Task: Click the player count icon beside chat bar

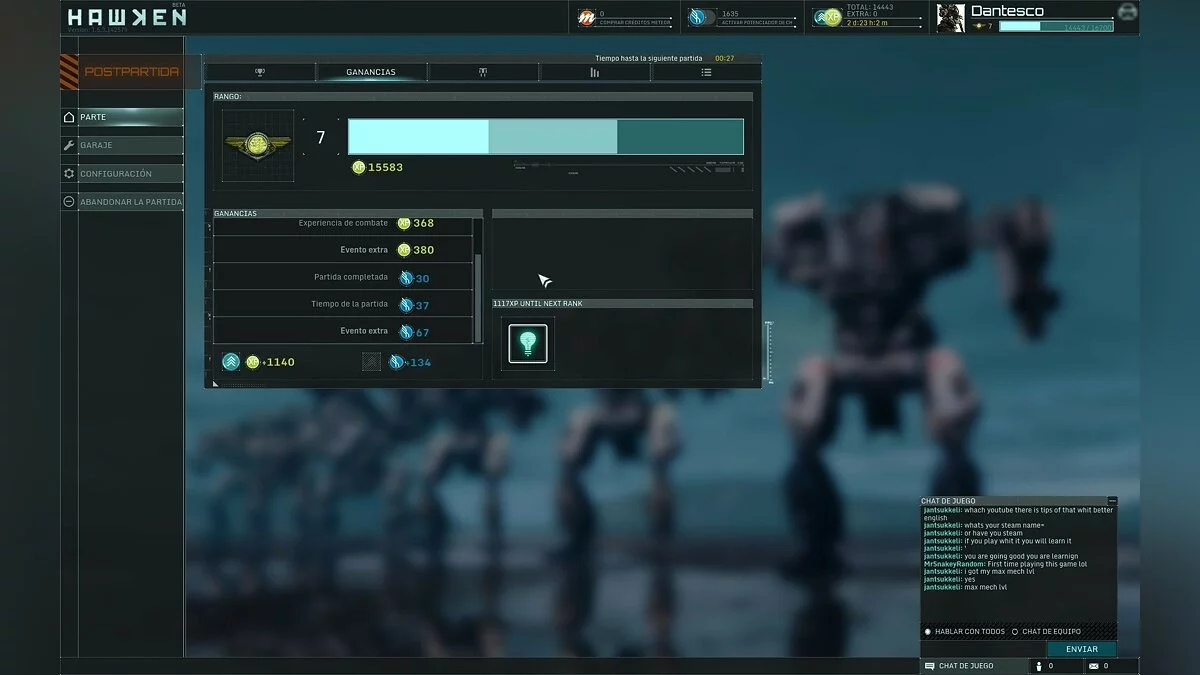Action: (1039, 666)
